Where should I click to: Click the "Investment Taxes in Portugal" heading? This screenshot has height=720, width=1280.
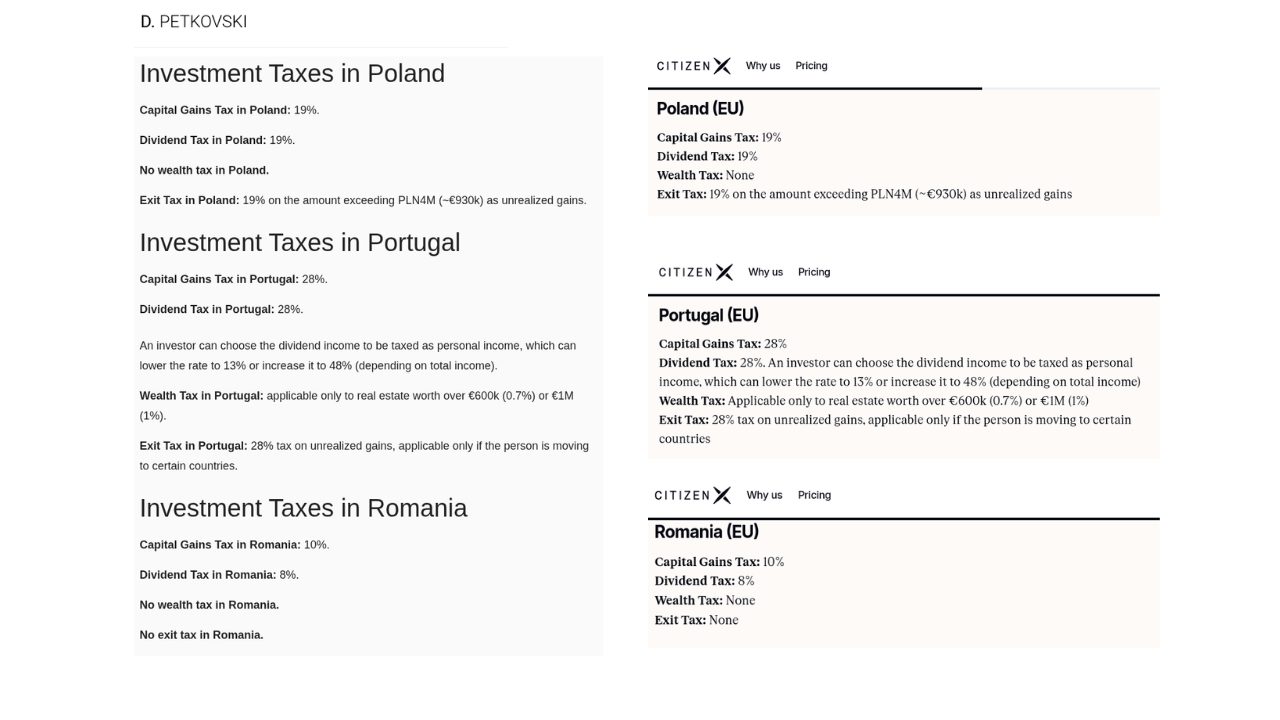click(300, 243)
